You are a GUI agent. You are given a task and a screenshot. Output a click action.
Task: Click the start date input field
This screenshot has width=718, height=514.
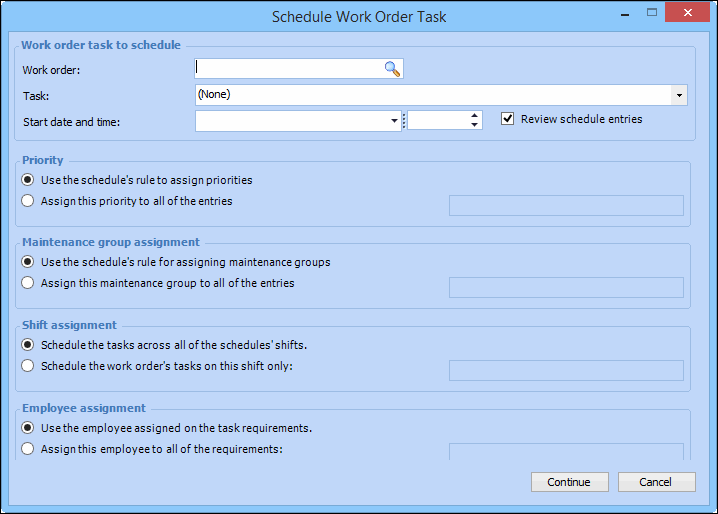pyautogui.click(x=292, y=121)
